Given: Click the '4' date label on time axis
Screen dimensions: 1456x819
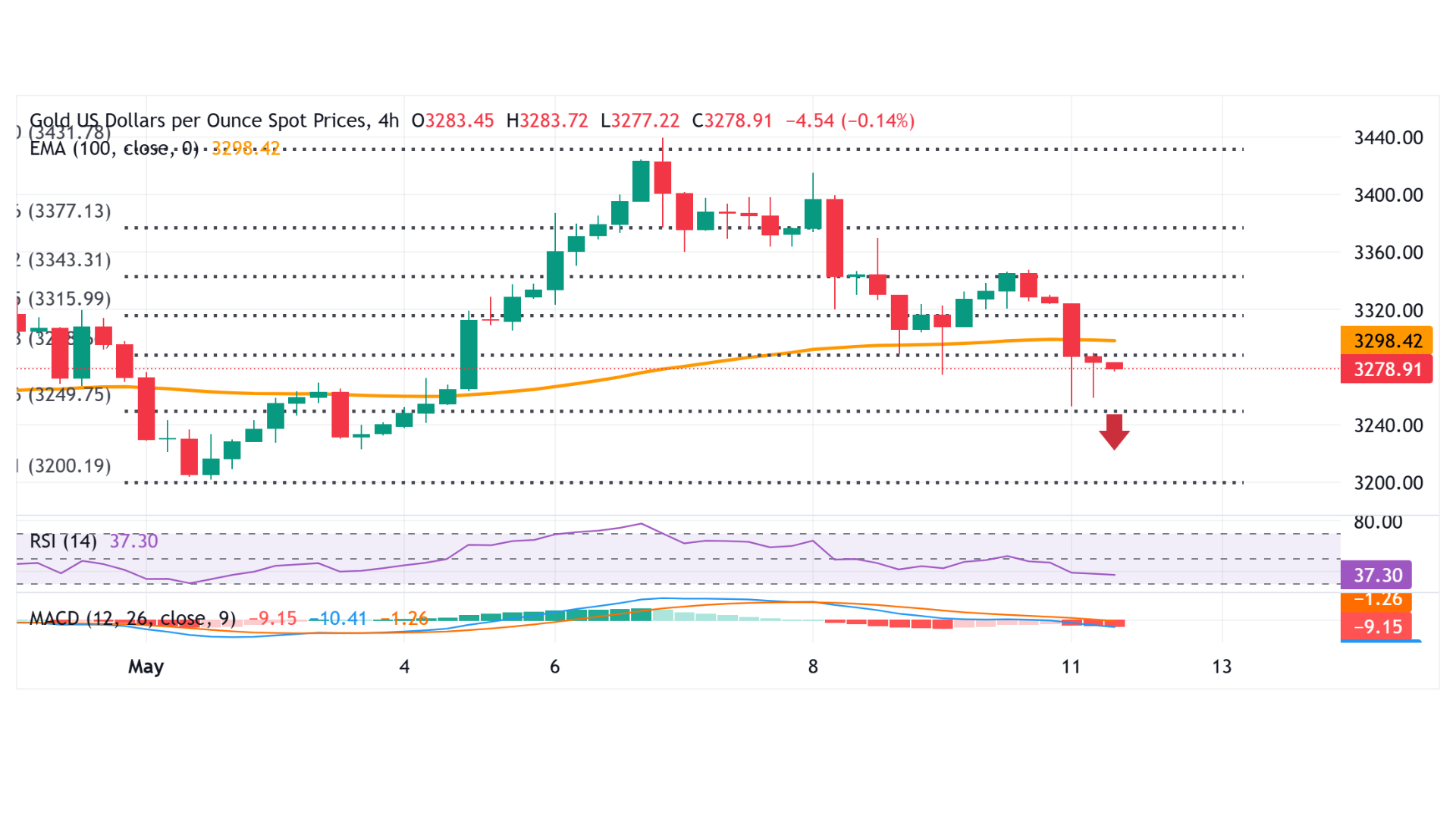Looking at the screenshot, I should [404, 667].
